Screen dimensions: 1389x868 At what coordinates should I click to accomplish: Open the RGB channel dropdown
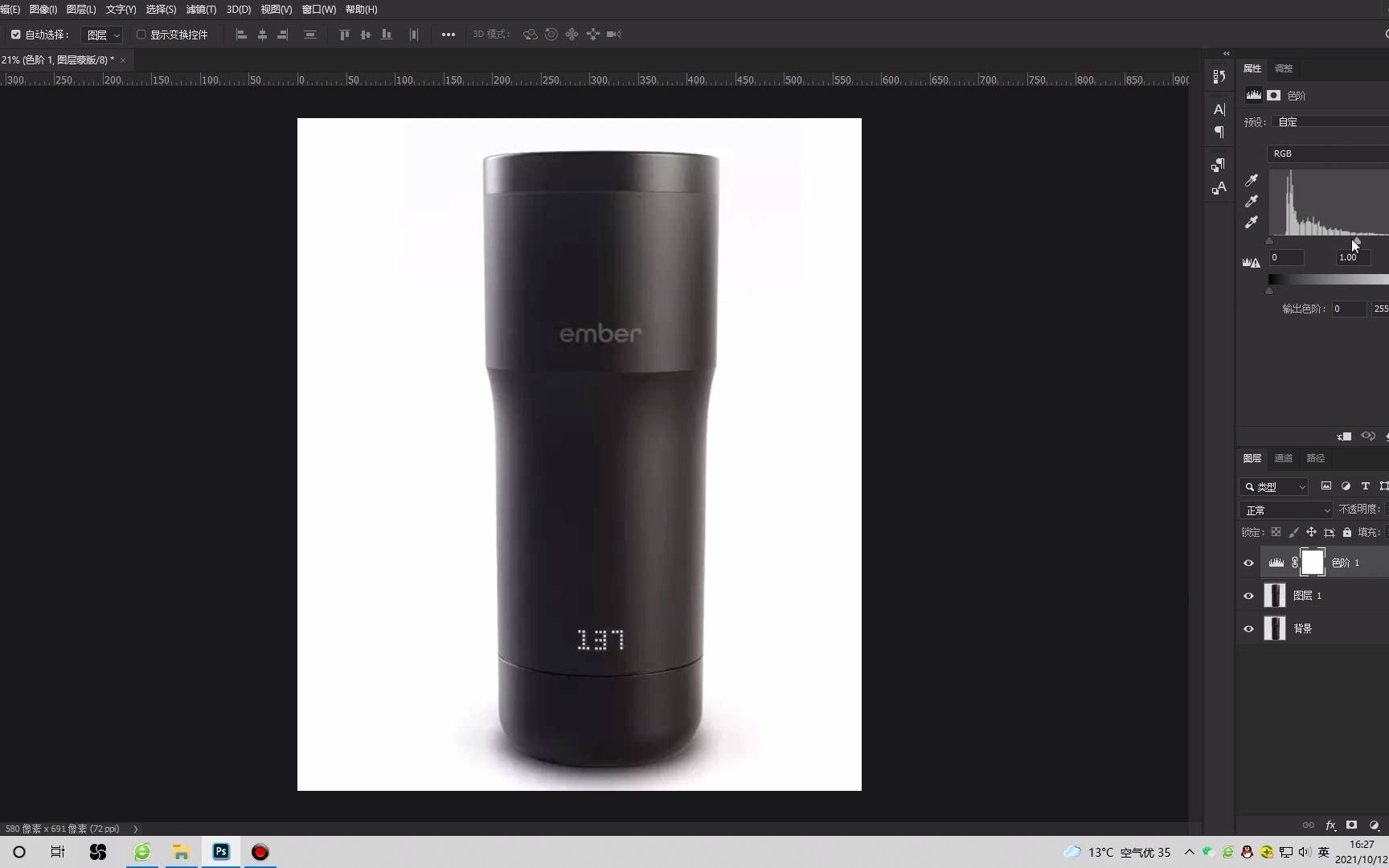click(1328, 154)
